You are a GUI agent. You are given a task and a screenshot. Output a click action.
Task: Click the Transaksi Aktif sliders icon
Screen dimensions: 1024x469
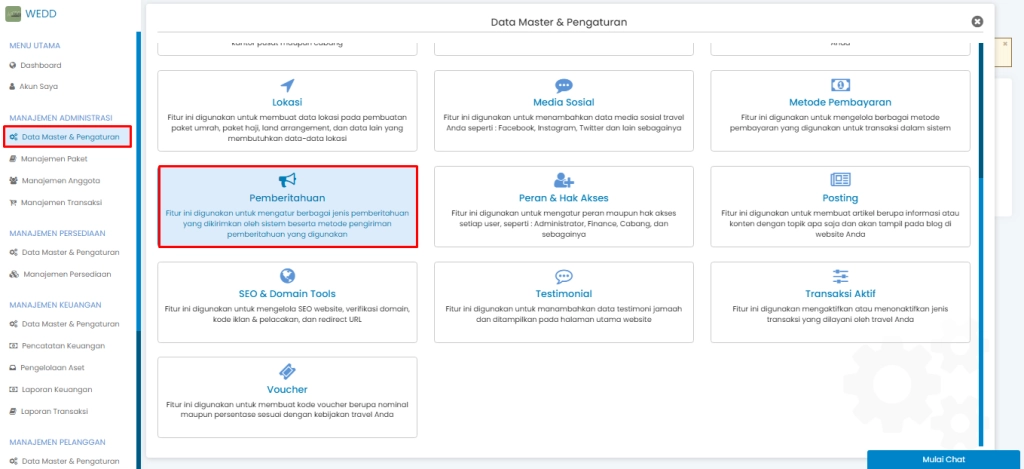click(x=840, y=276)
